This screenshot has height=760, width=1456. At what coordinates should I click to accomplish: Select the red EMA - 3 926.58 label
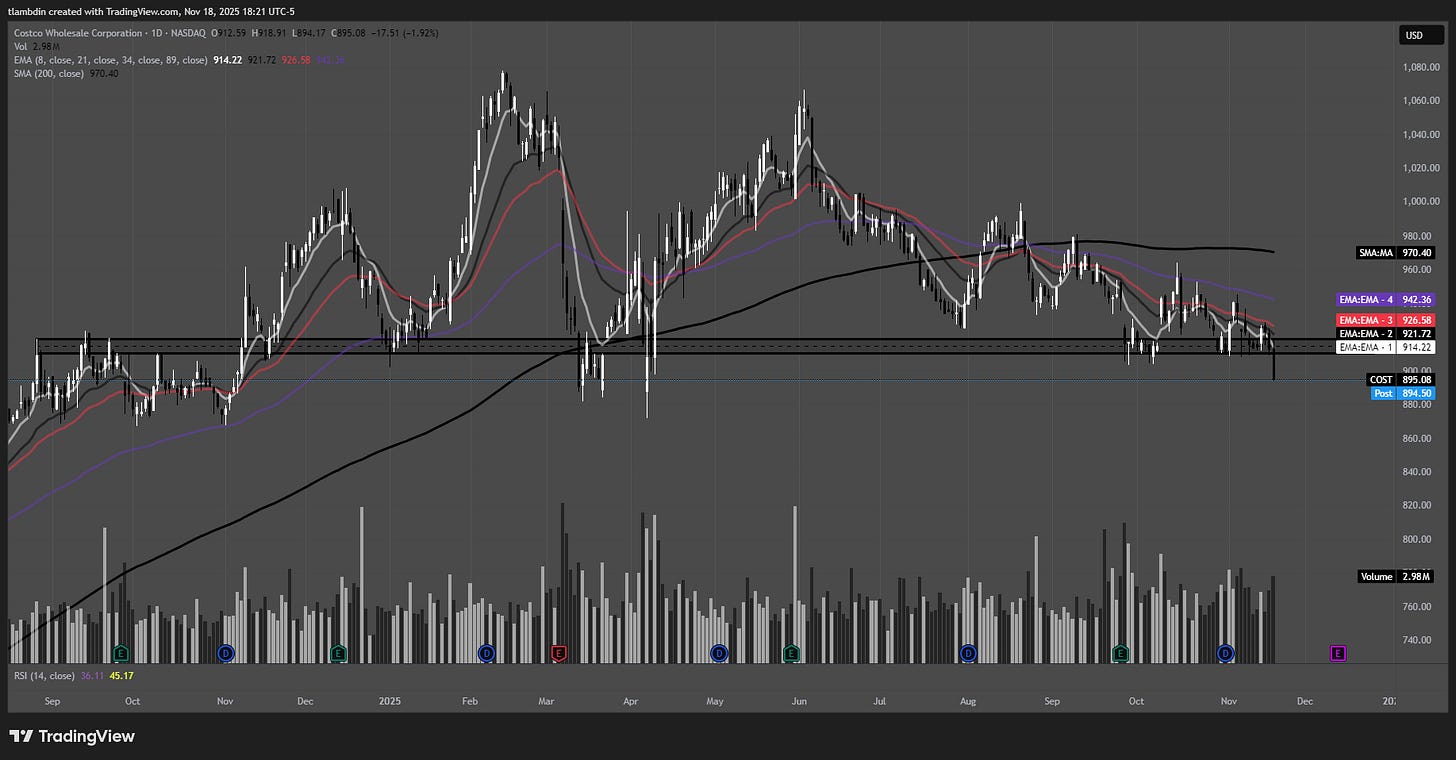(x=1386, y=319)
